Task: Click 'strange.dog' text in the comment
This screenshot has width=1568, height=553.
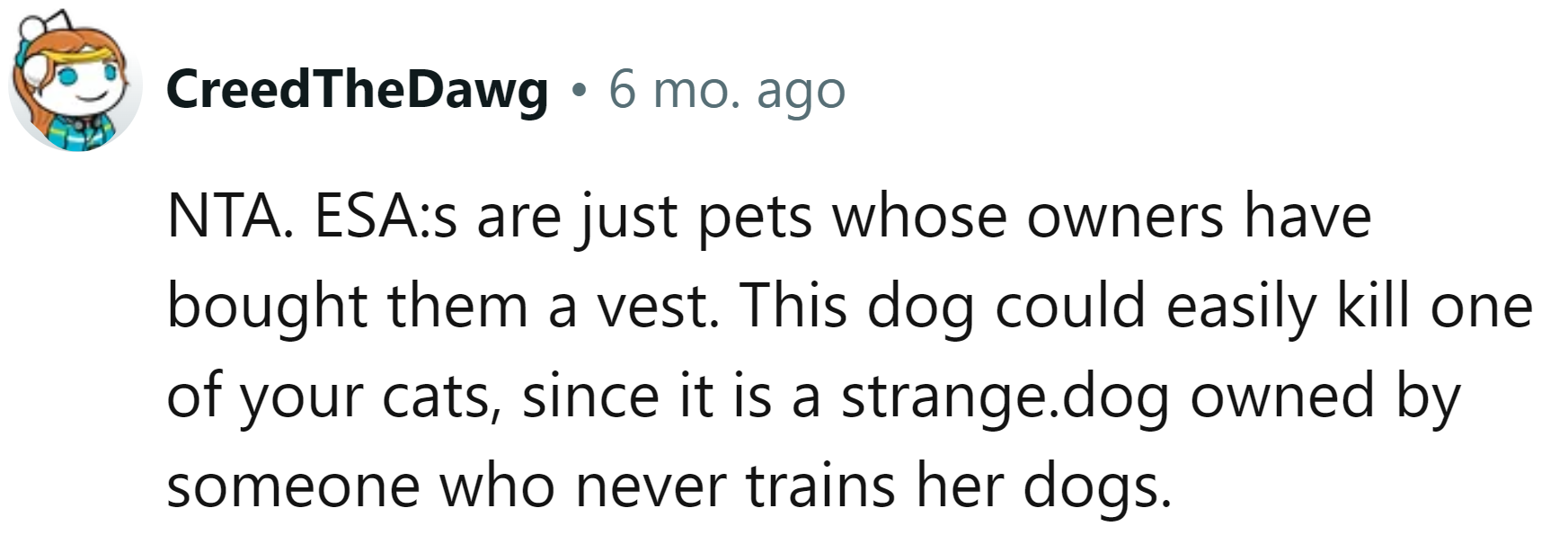Action: click(1005, 397)
